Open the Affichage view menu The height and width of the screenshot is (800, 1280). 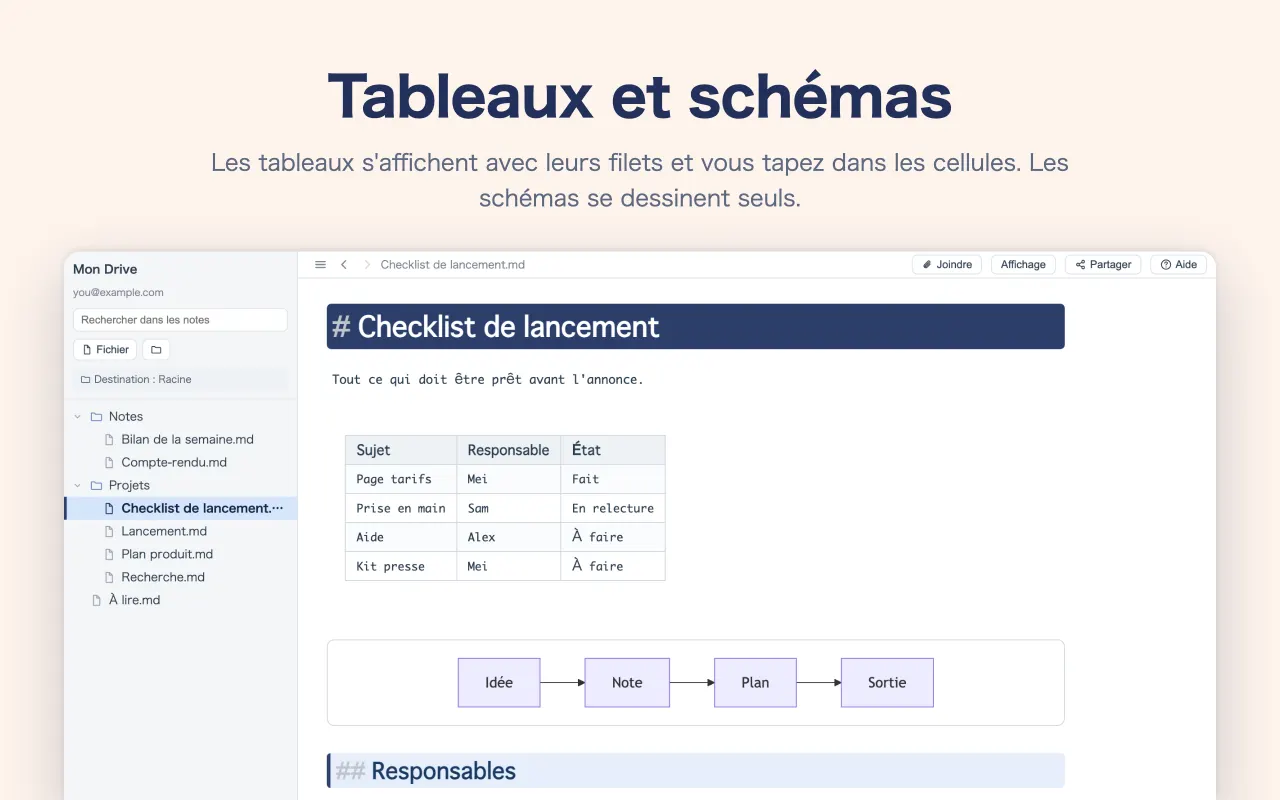click(1023, 265)
